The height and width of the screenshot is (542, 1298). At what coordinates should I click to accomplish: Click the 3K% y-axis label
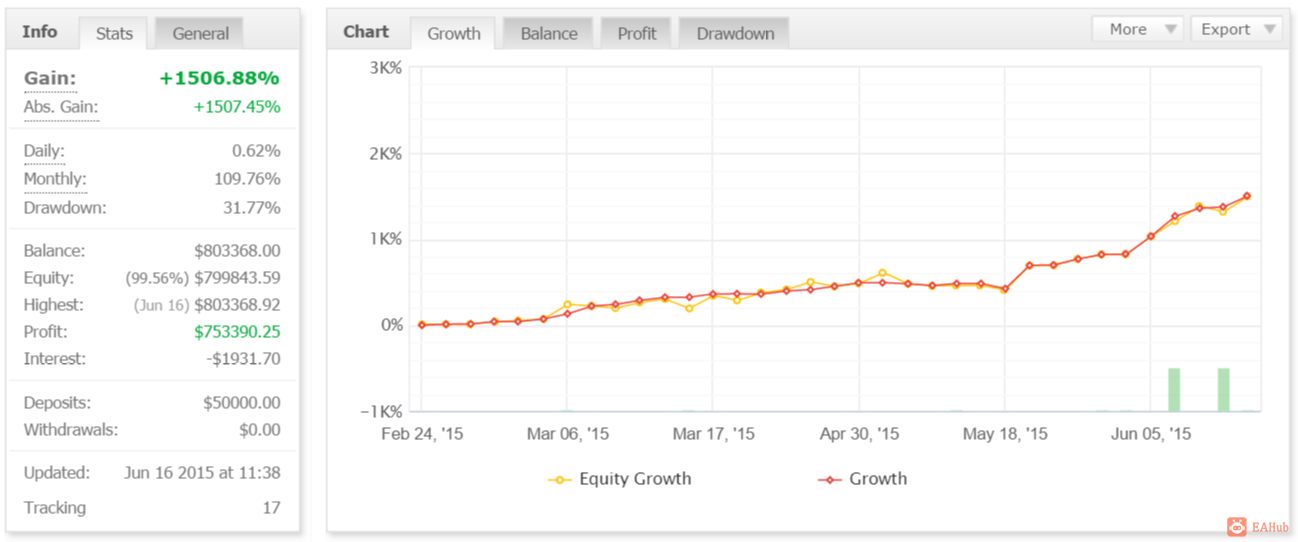(x=385, y=68)
